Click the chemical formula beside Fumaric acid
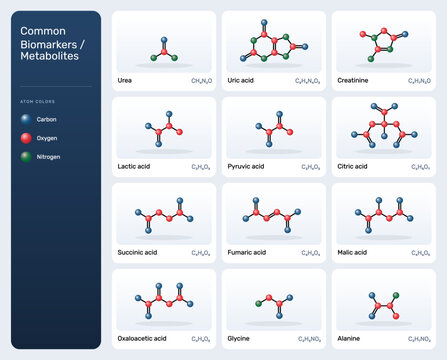The image size is (447, 360). [x=311, y=253]
